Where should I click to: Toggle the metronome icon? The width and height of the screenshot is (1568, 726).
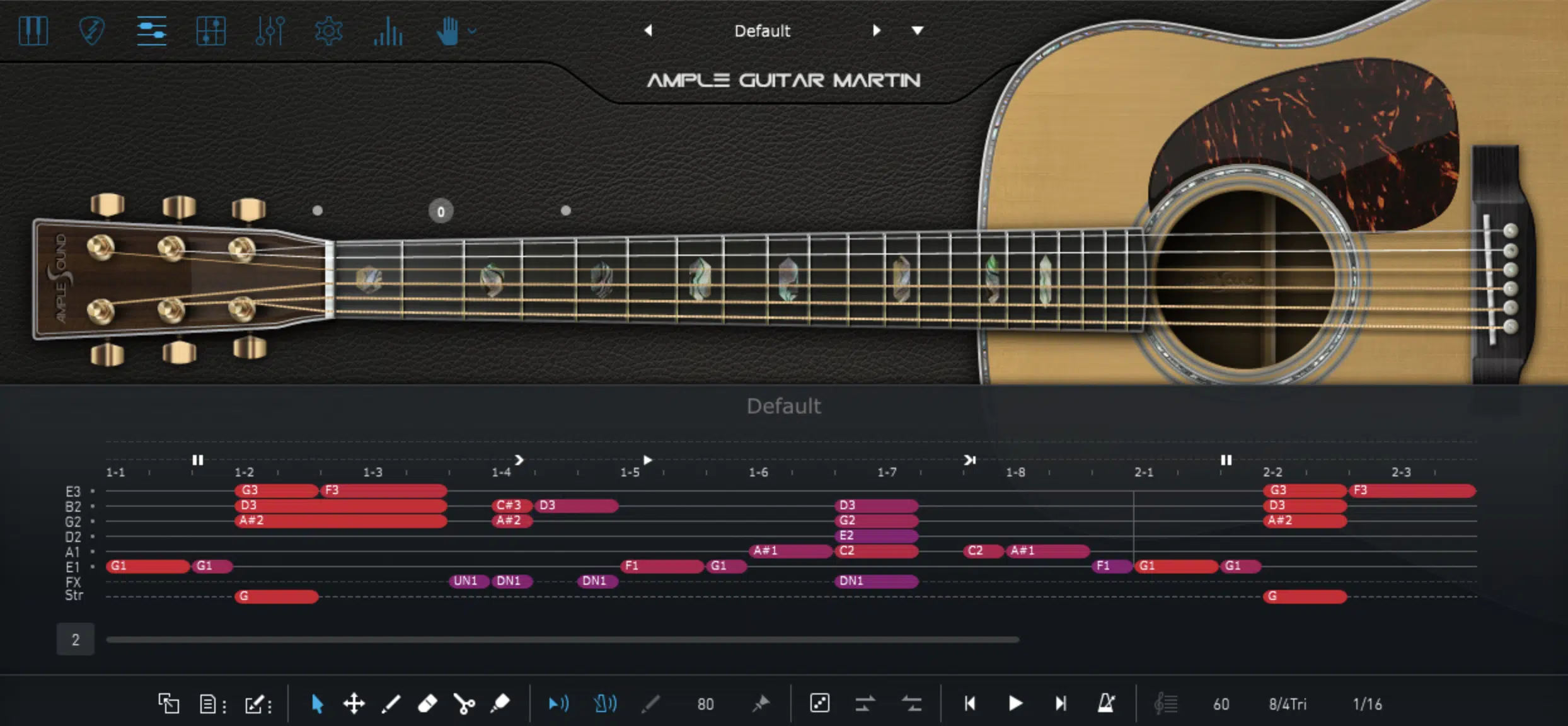point(1106,703)
